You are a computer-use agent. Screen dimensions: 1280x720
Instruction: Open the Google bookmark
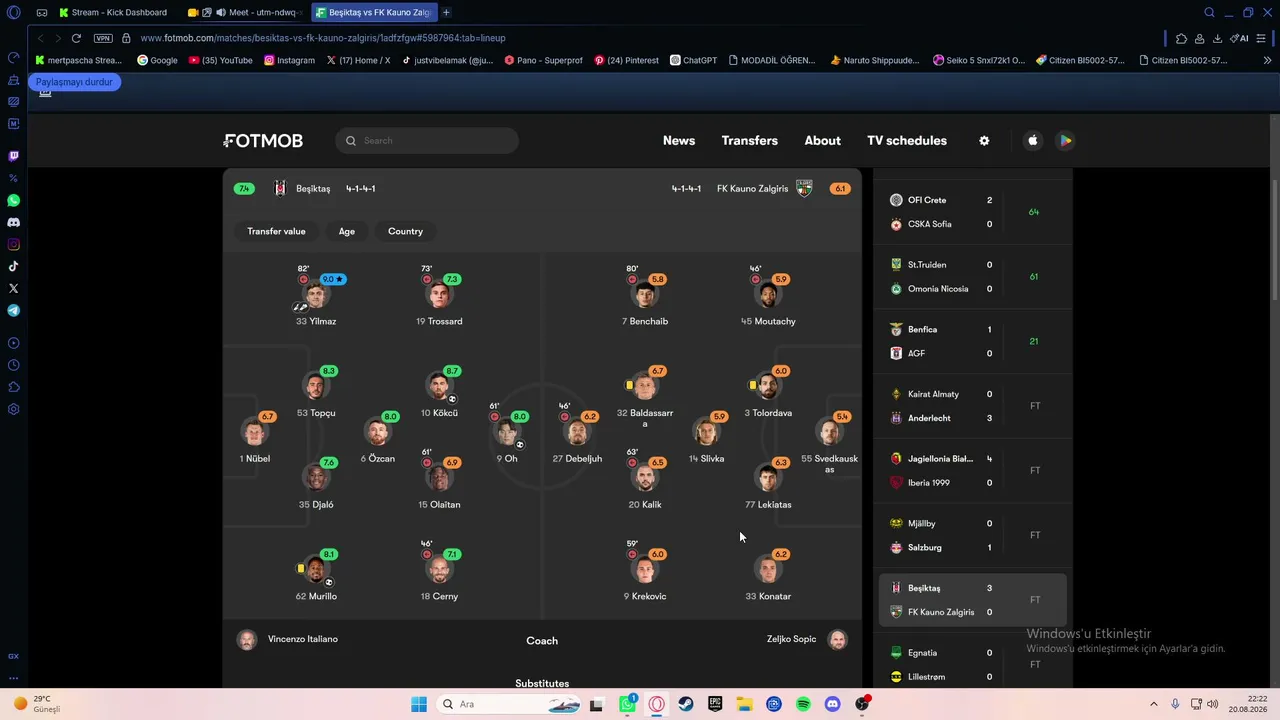(157, 60)
